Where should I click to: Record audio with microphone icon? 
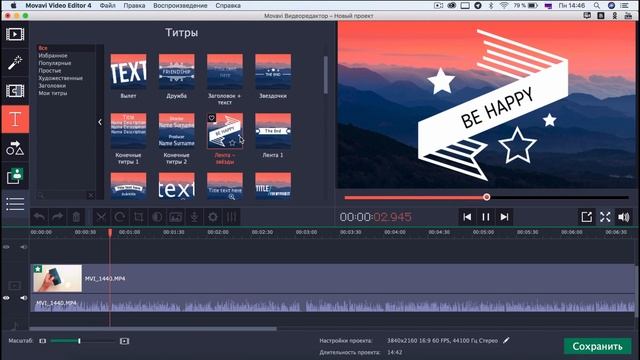pos(194,217)
